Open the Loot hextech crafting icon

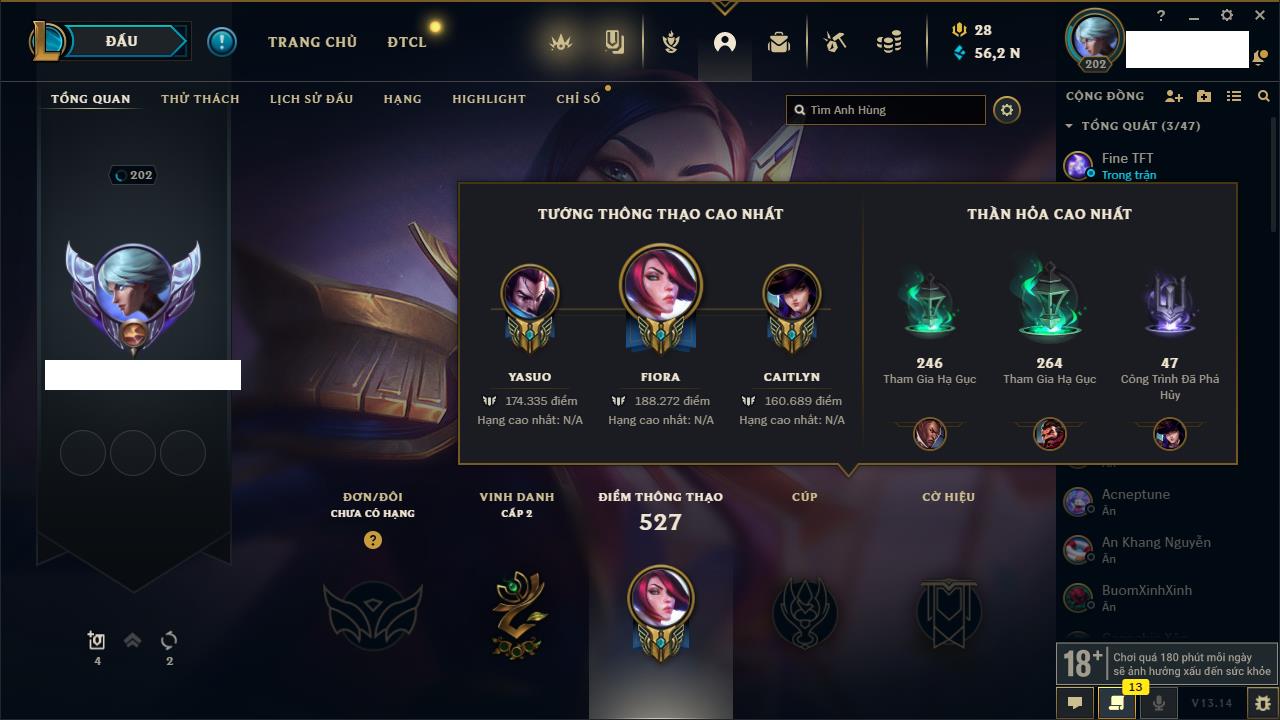[835, 42]
